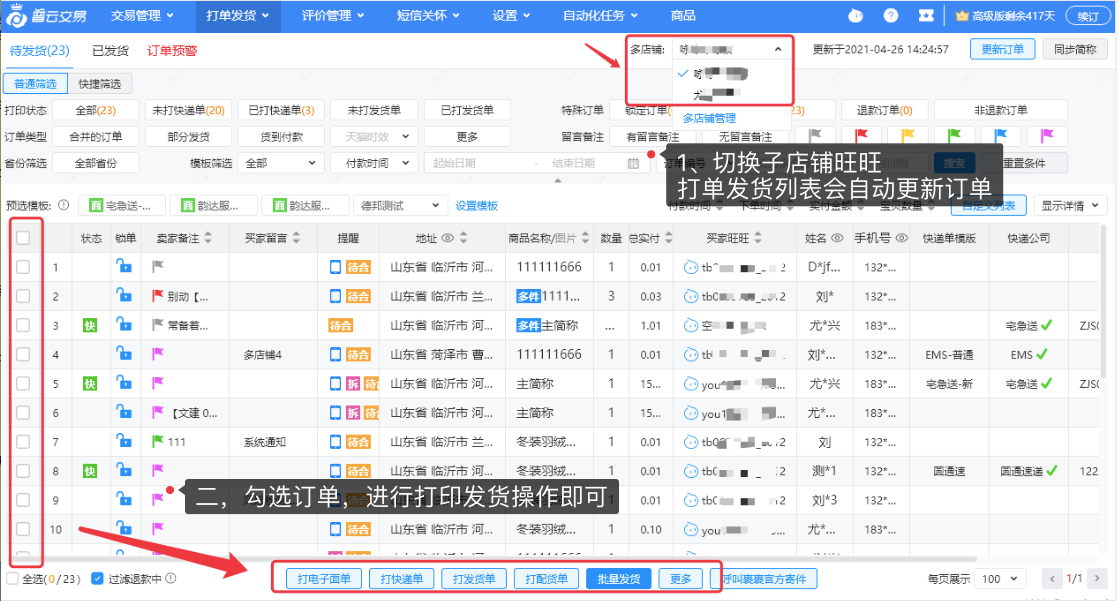Click the 更新订单 button
Image resolution: width=1119 pixels, height=601 pixels.
pos(1003,49)
